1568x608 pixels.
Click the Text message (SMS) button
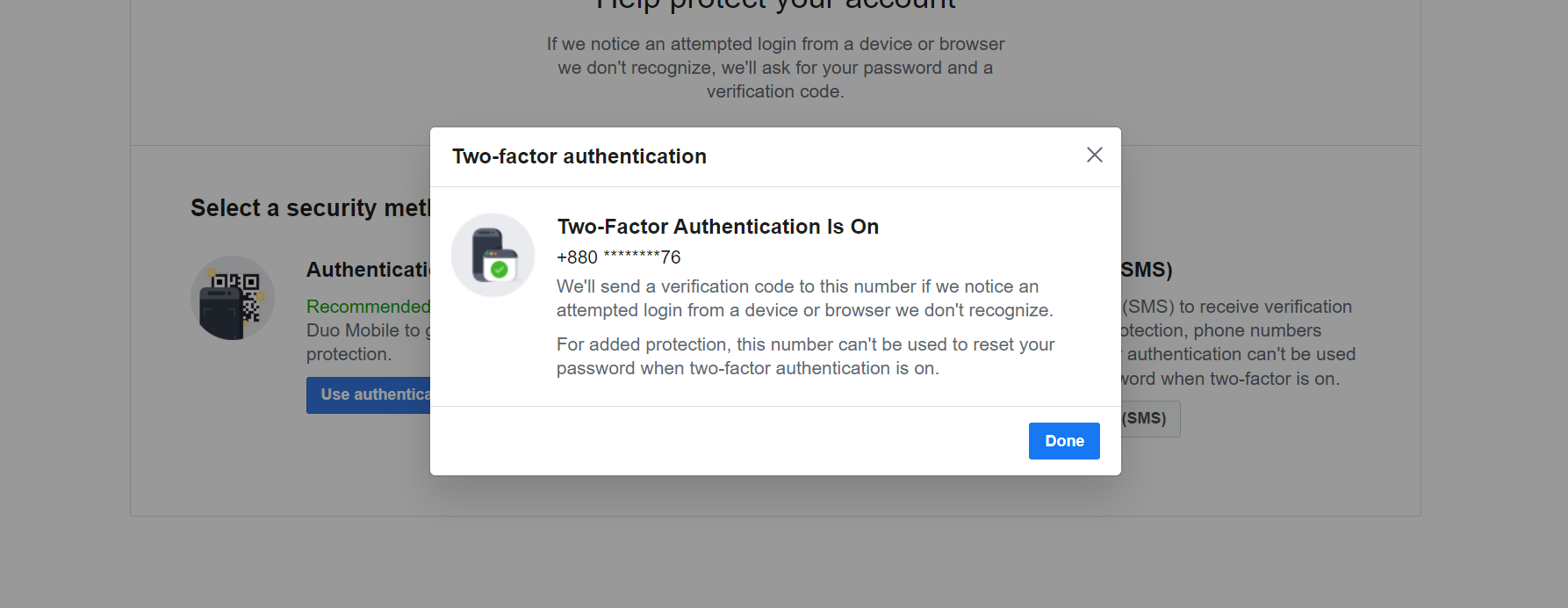pos(1151,419)
